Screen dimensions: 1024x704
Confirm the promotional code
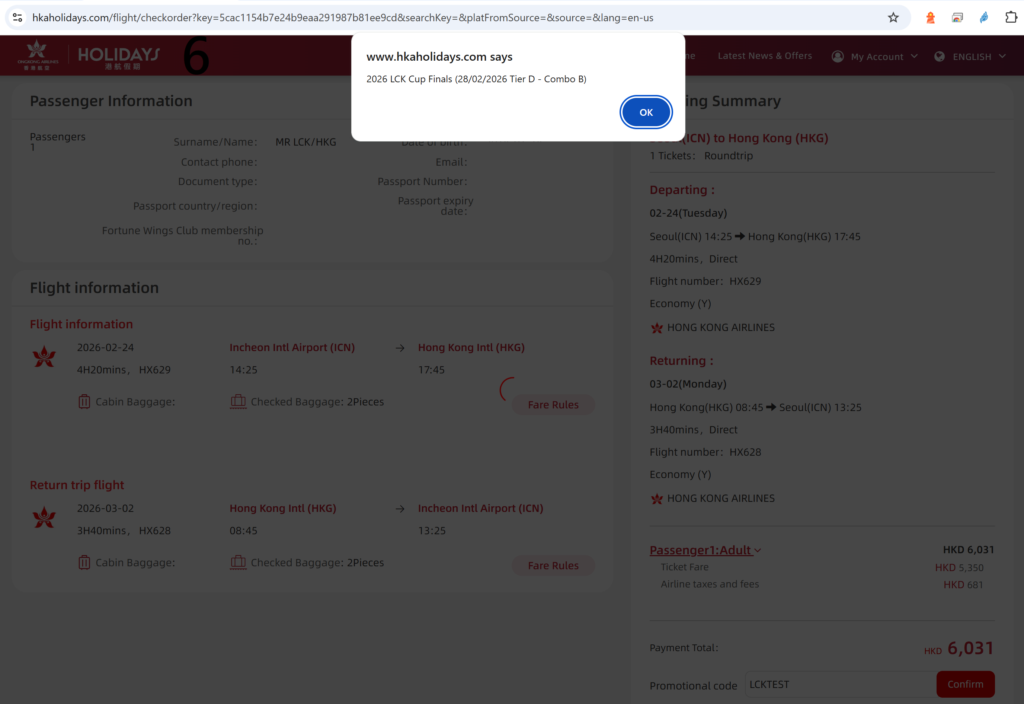tap(965, 684)
